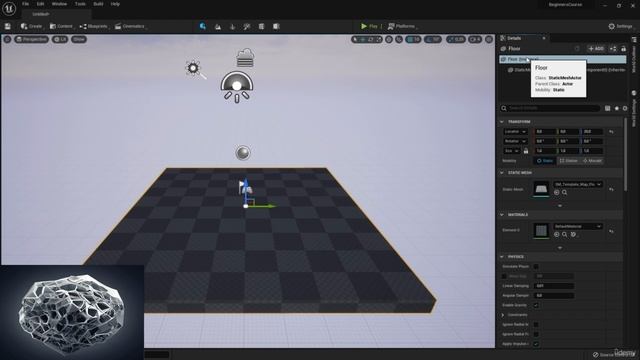
Task: Show favorites star icon in Details
Action: (617, 108)
